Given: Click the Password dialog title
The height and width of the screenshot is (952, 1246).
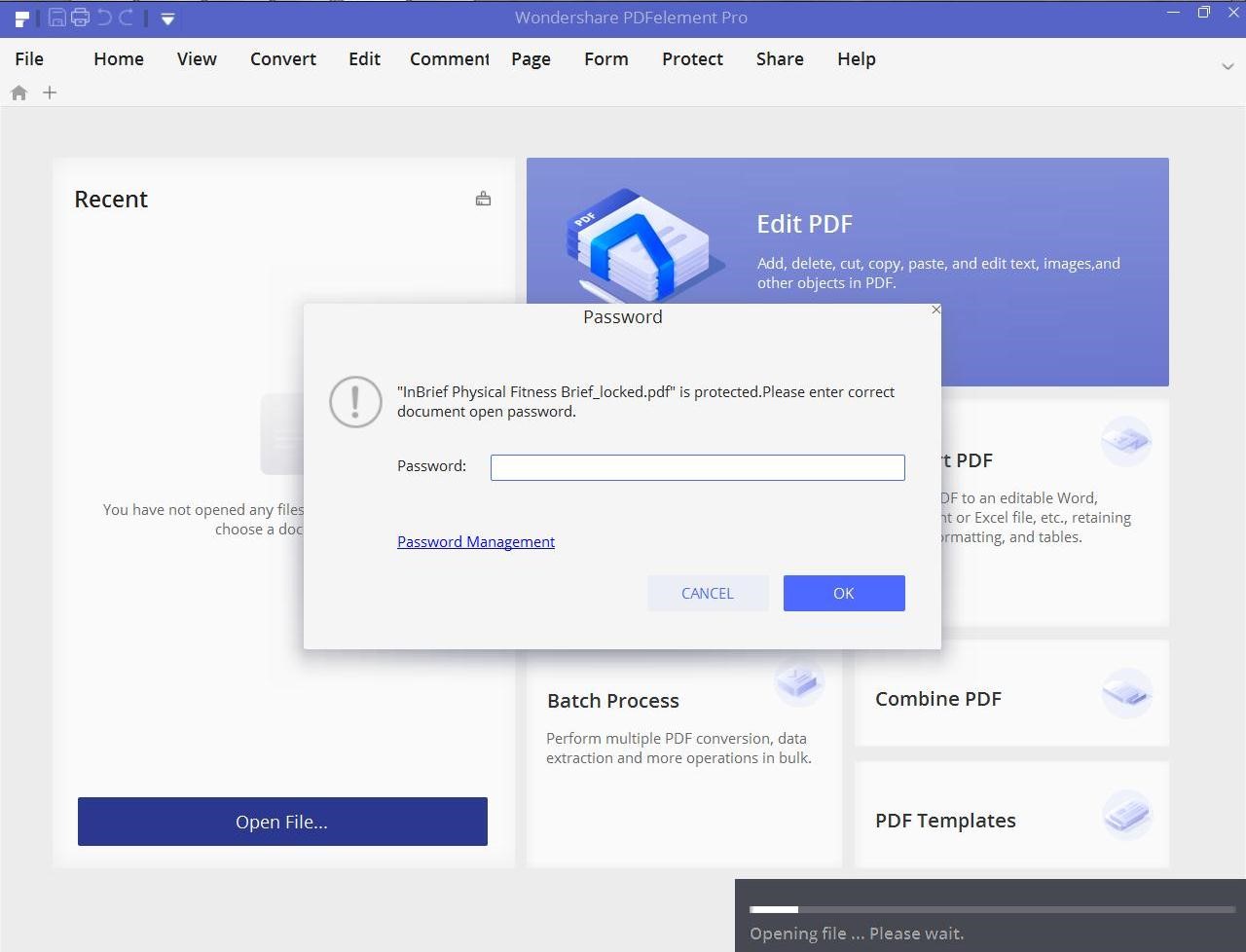Looking at the screenshot, I should [x=623, y=316].
